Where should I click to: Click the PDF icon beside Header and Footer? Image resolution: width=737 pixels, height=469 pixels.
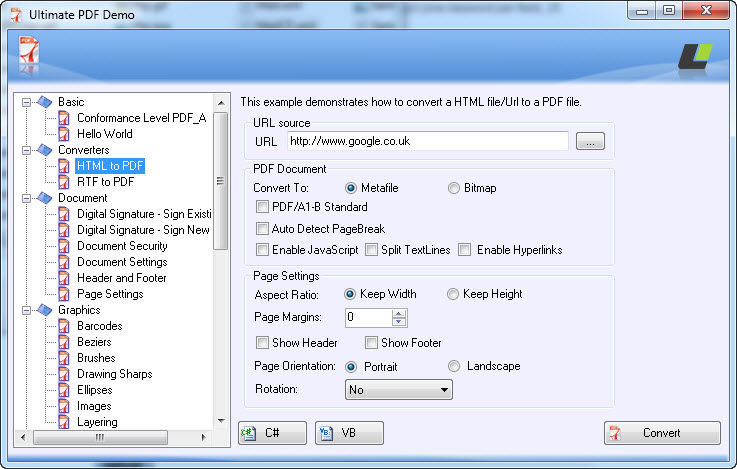click(64, 278)
